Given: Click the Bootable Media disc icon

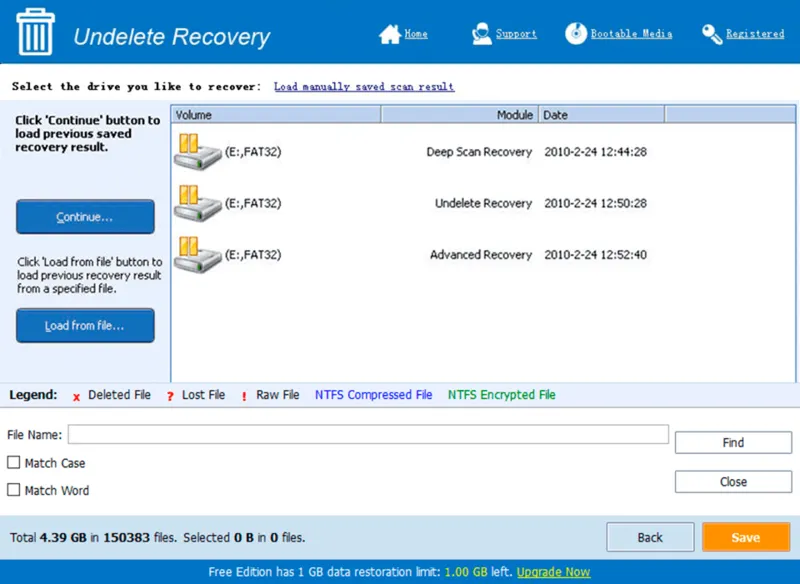Looking at the screenshot, I should [576, 34].
